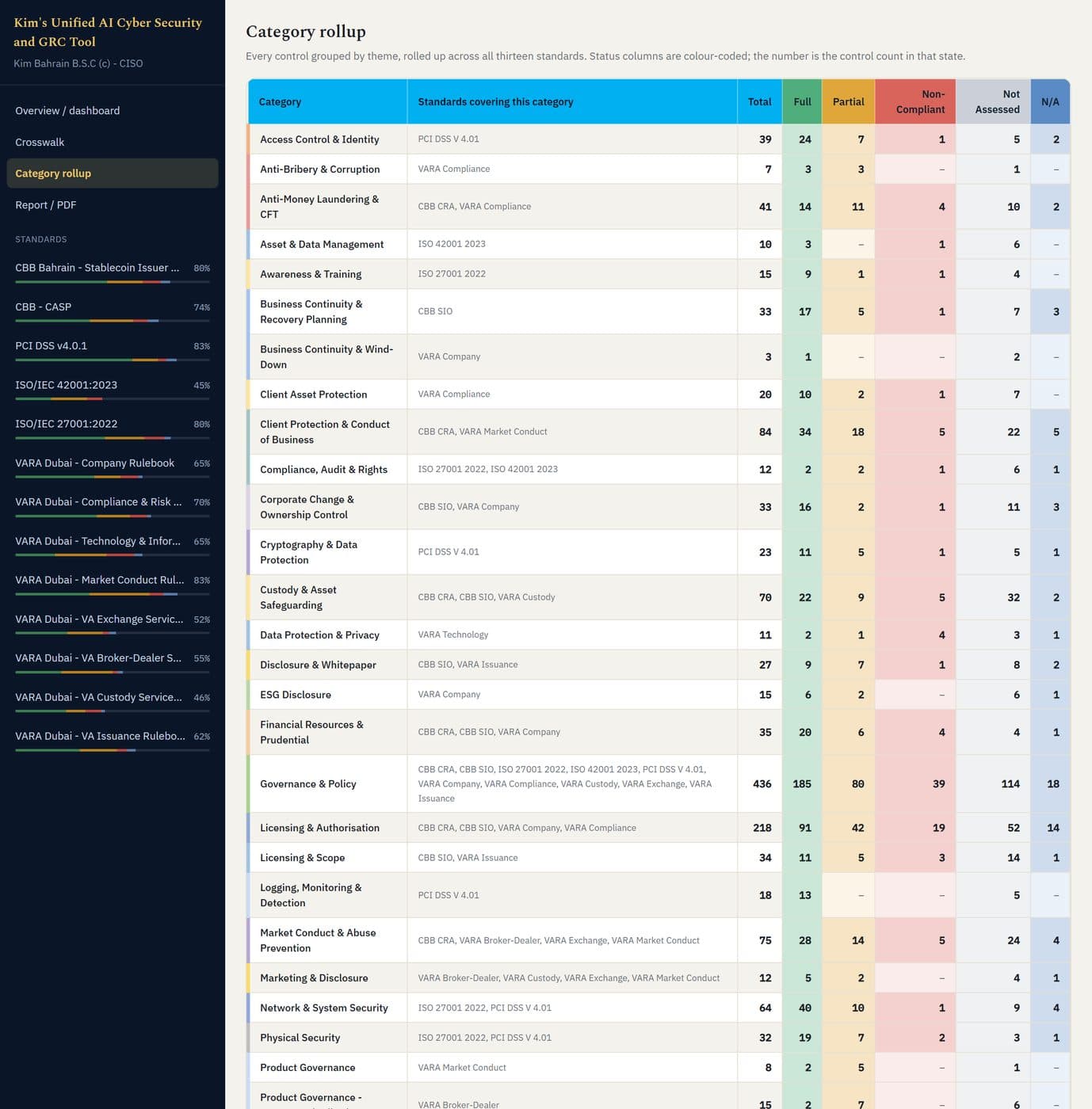Click the Category rollup page heading

pyautogui.click(x=306, y=32)
